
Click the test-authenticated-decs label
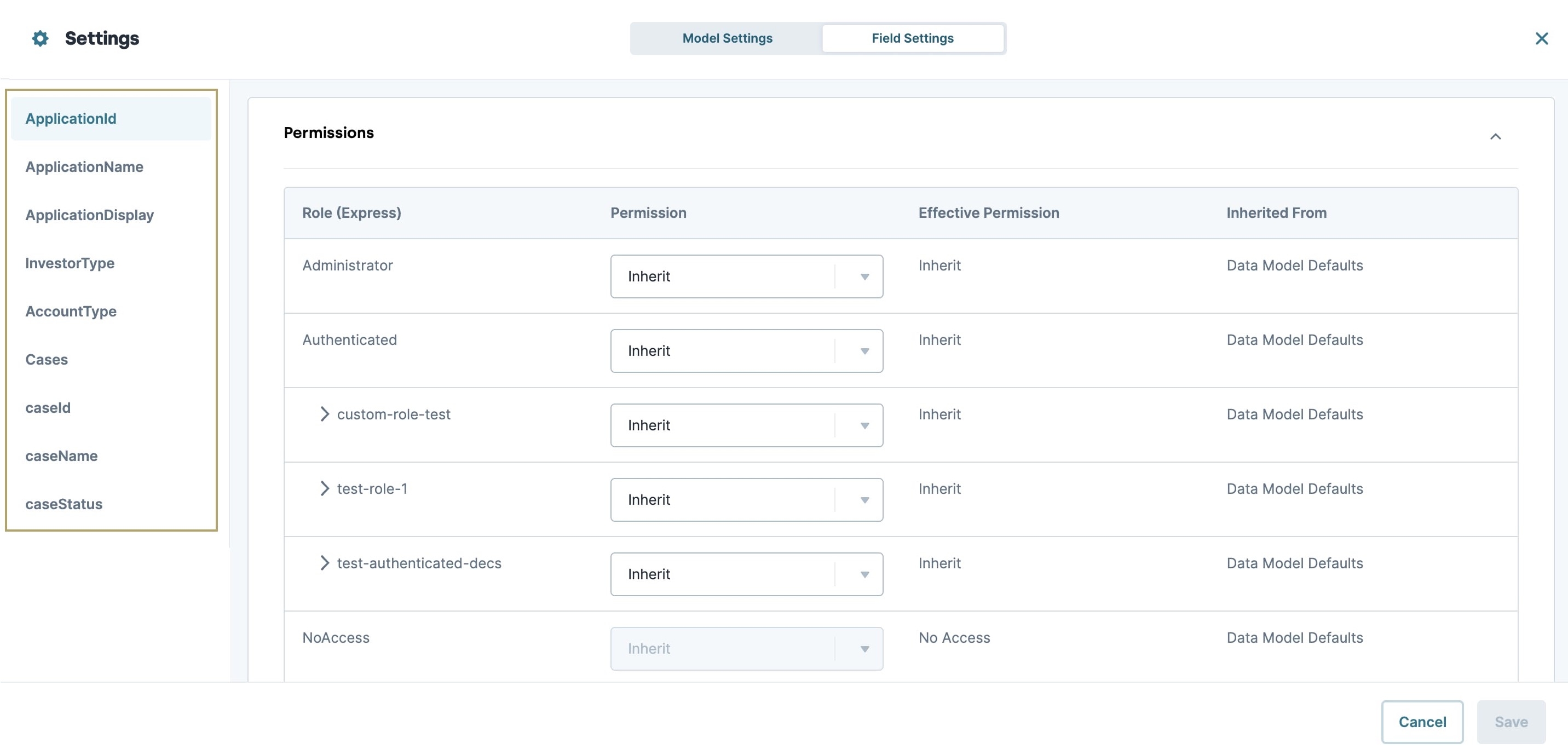coord(419,563)
